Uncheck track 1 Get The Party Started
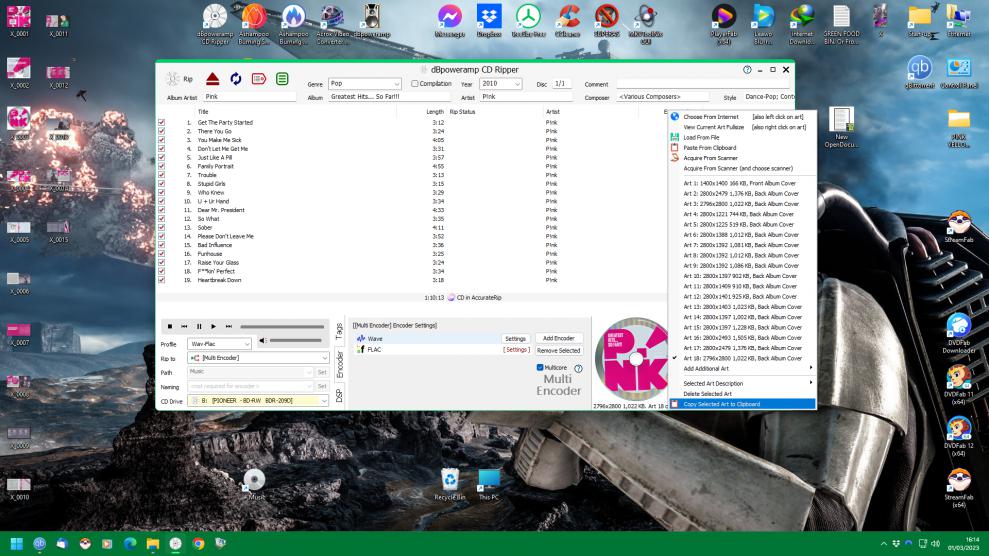This screenshot has height=556, width=989. (x=162, y=122)
